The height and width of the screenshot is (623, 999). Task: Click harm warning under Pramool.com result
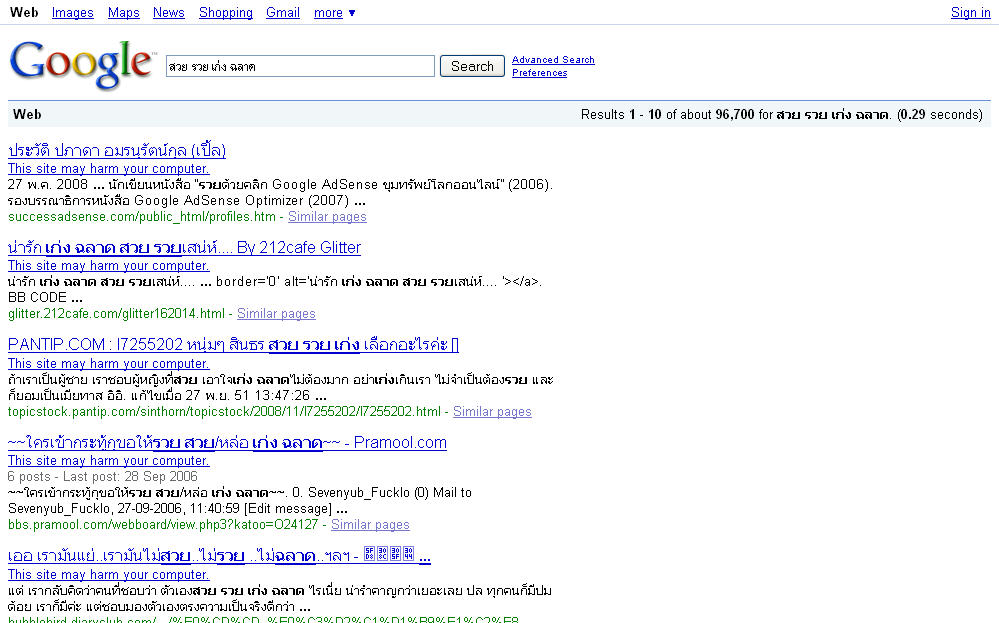point(108,461)
